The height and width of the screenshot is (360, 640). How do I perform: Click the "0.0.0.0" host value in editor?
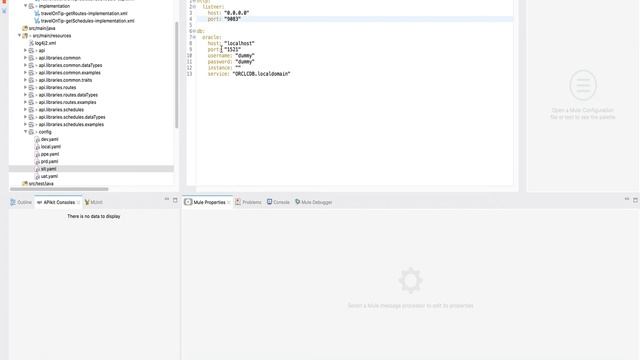[236, 13]
